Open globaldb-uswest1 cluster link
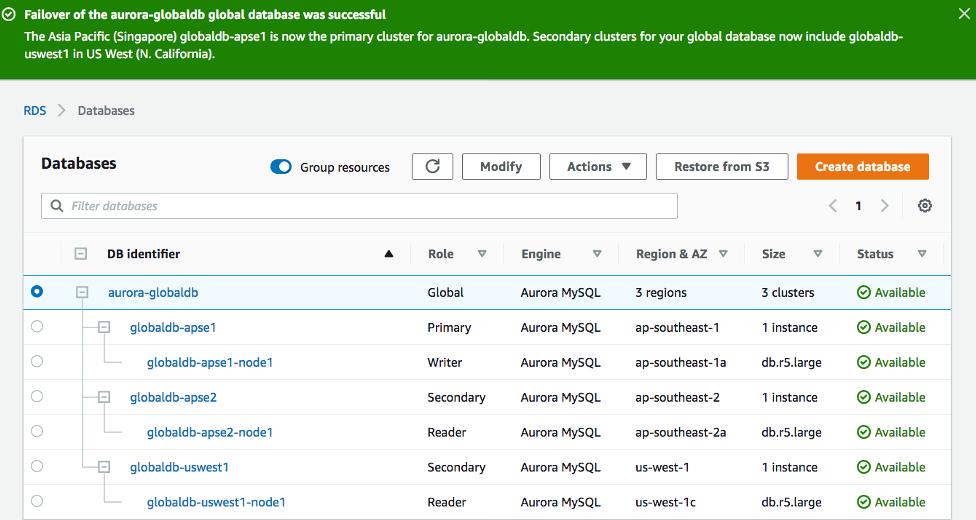976x520 pixels. (x=179, y=466)
